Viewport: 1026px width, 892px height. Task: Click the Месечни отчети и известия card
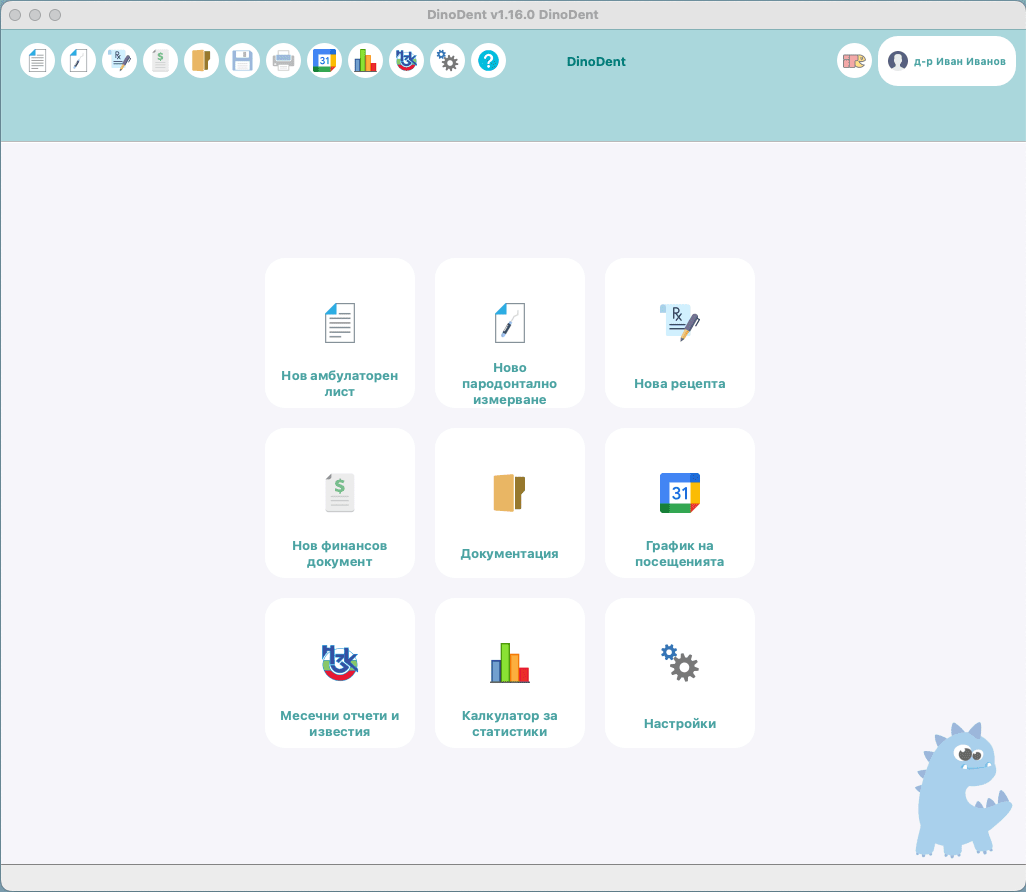339,672
